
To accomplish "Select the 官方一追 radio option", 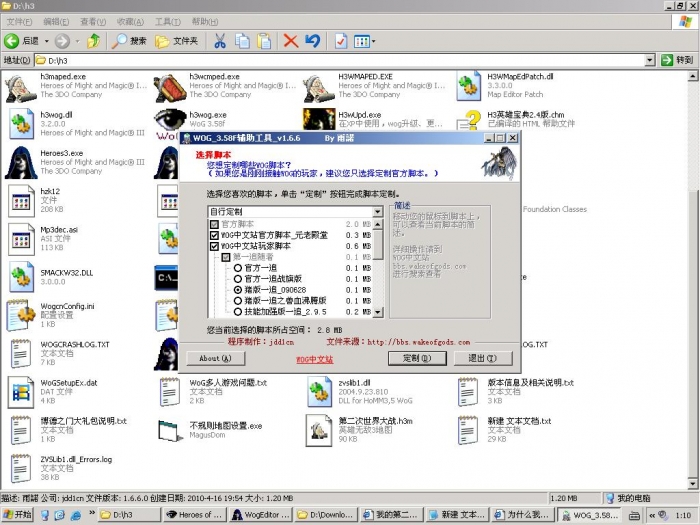I will tap(238, 268).
